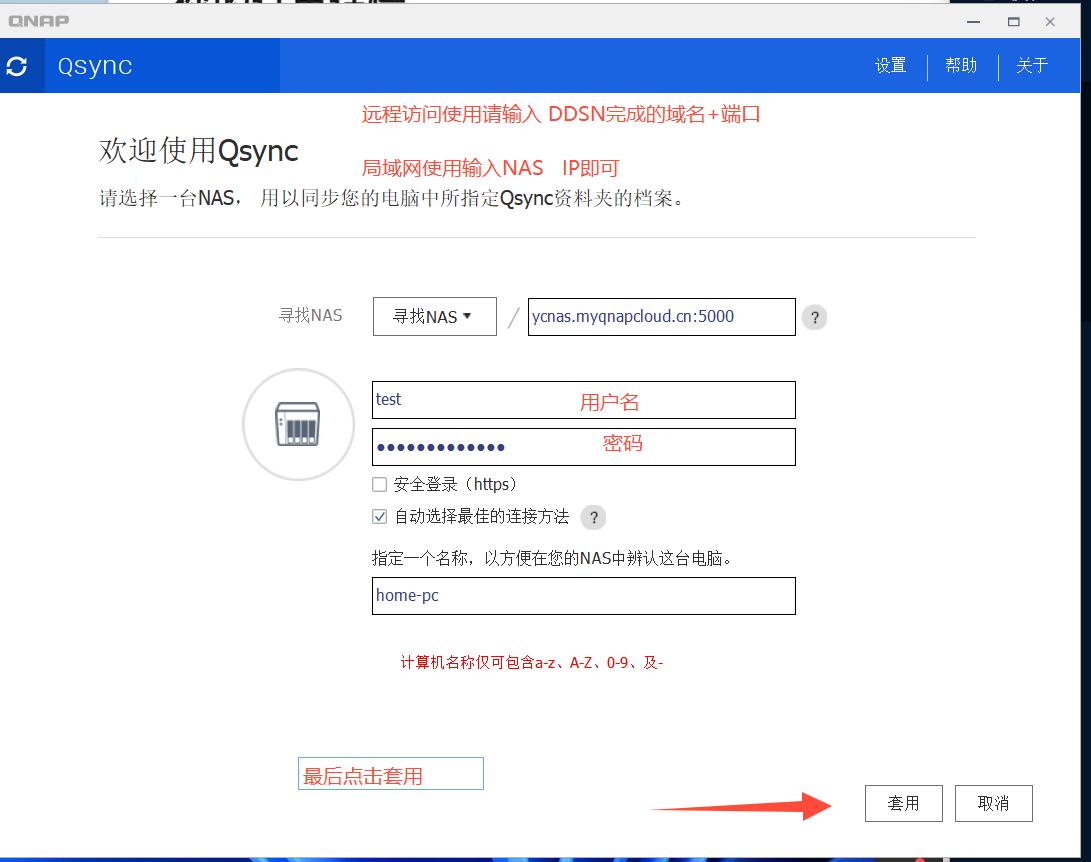Disable the 自动选择最佳的连接方法 checkbox
This screenshot has height=862, width=1091.
[x=379, y=517]
